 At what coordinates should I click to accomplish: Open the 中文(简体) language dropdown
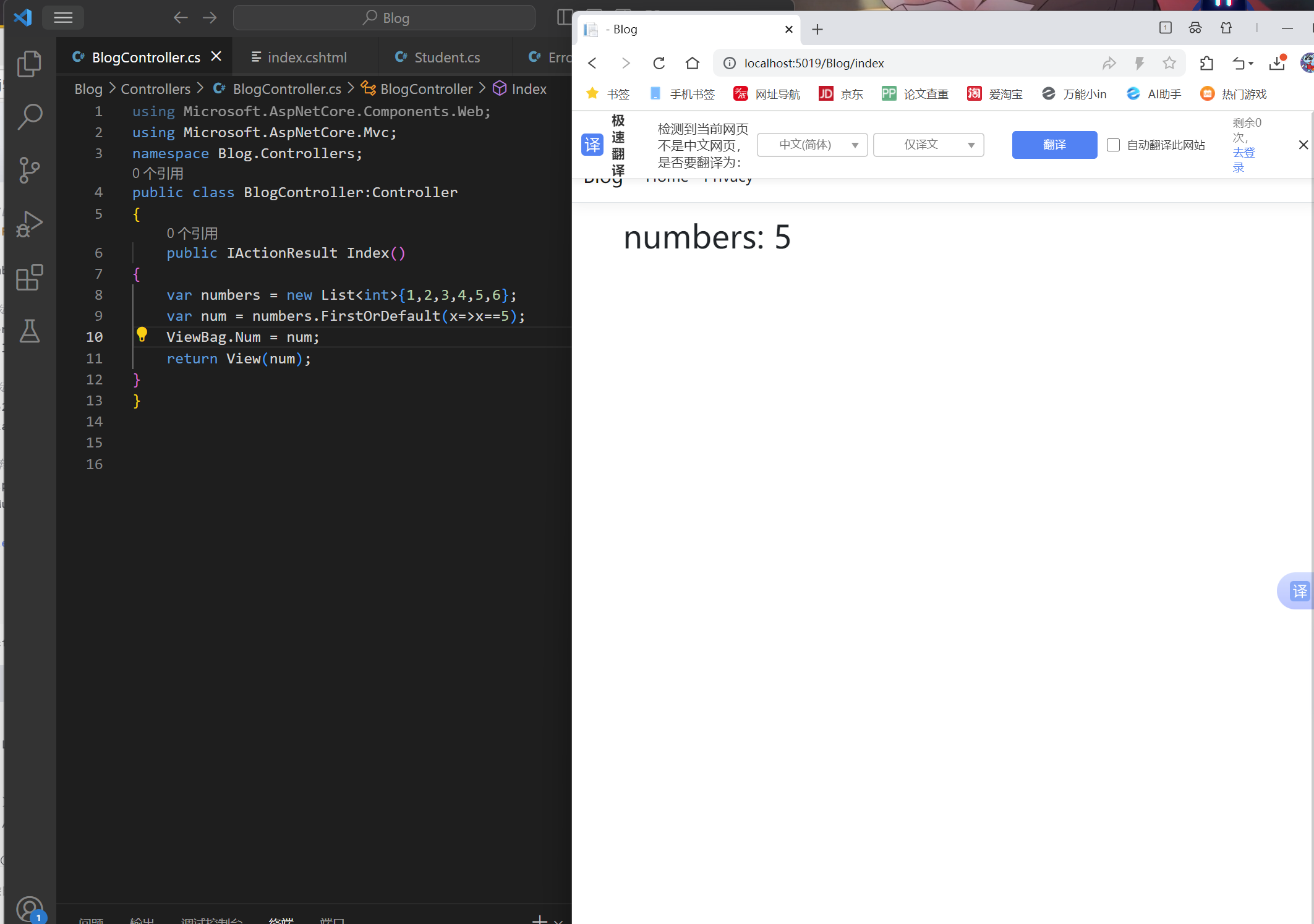pyautogui.click(x=812, y=145)
